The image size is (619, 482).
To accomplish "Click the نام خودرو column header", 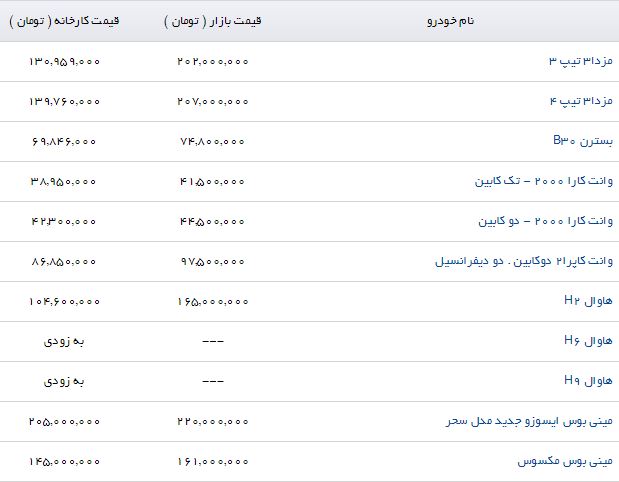I will [450, 21].
